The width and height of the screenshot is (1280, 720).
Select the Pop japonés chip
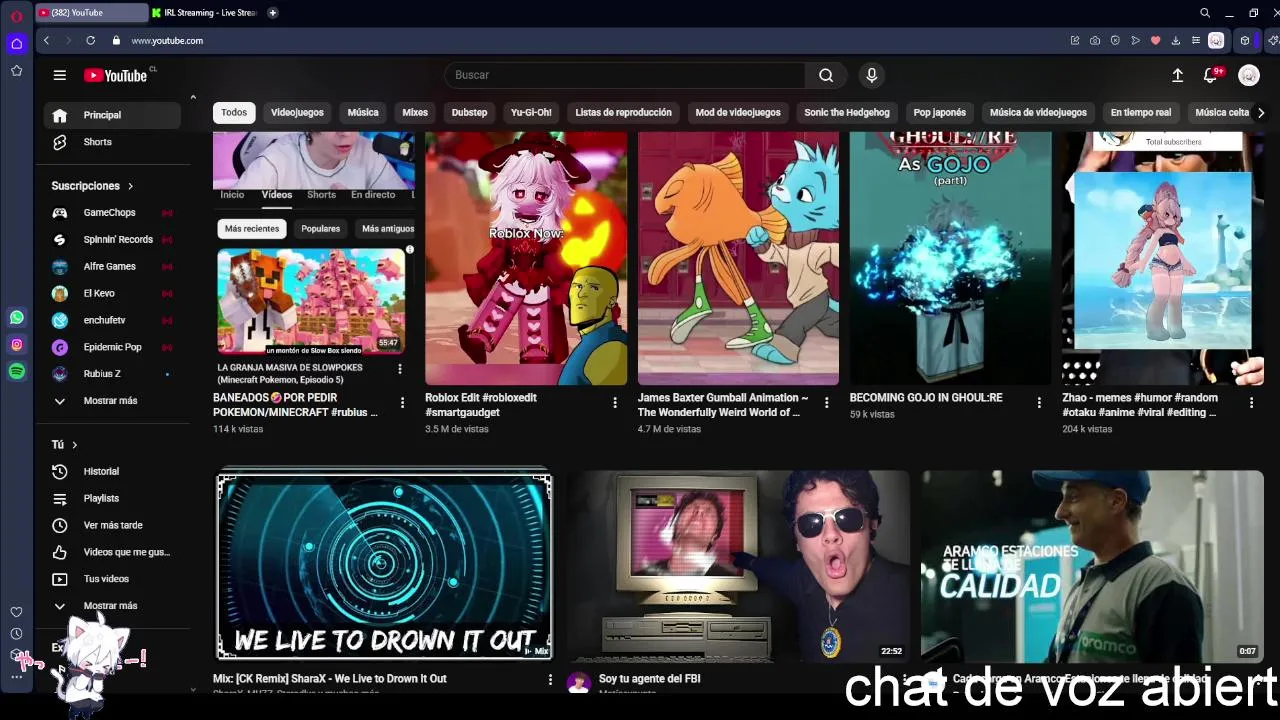coord(940,113)
